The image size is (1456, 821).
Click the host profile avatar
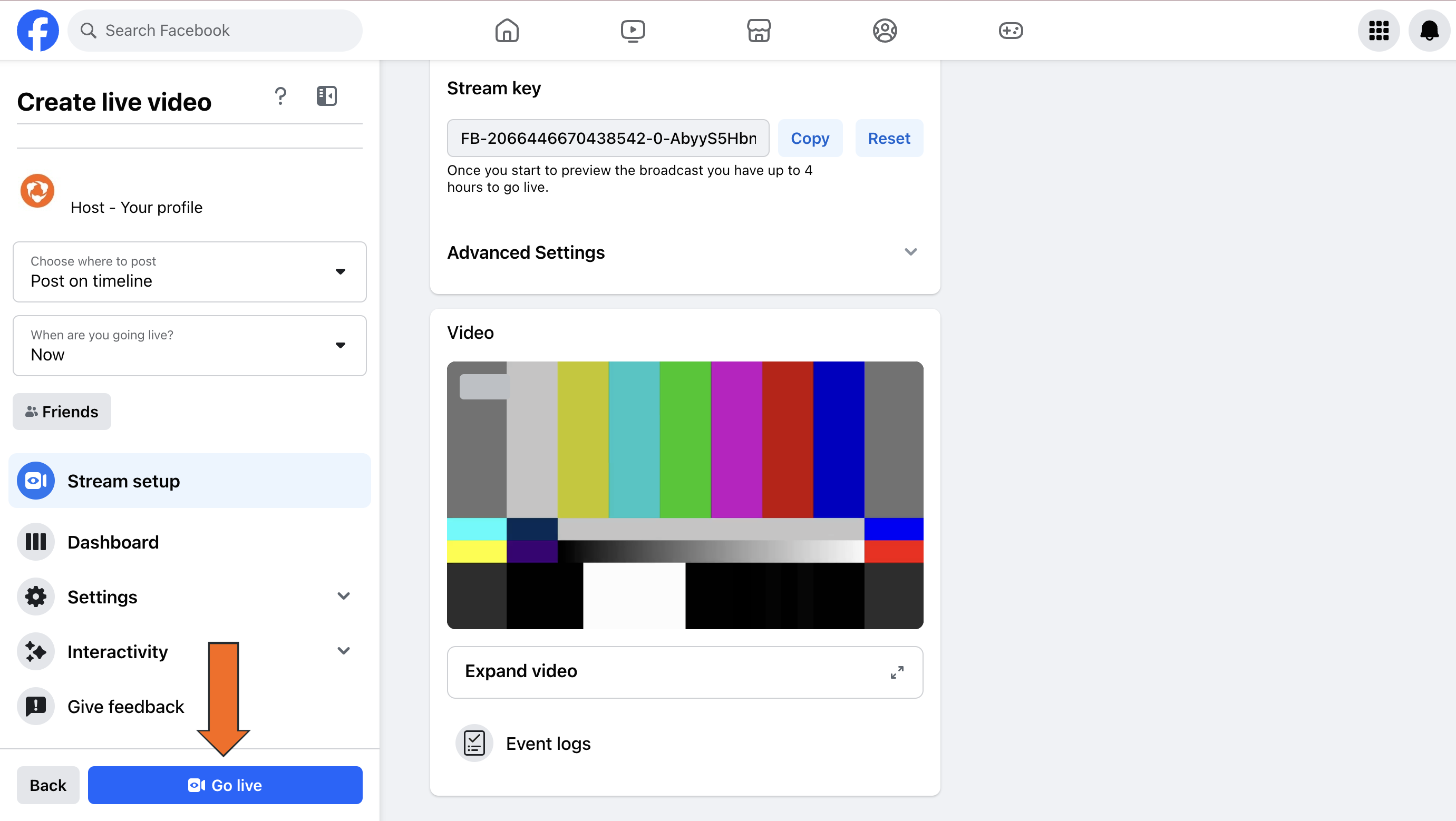click(x=37, y=191)
